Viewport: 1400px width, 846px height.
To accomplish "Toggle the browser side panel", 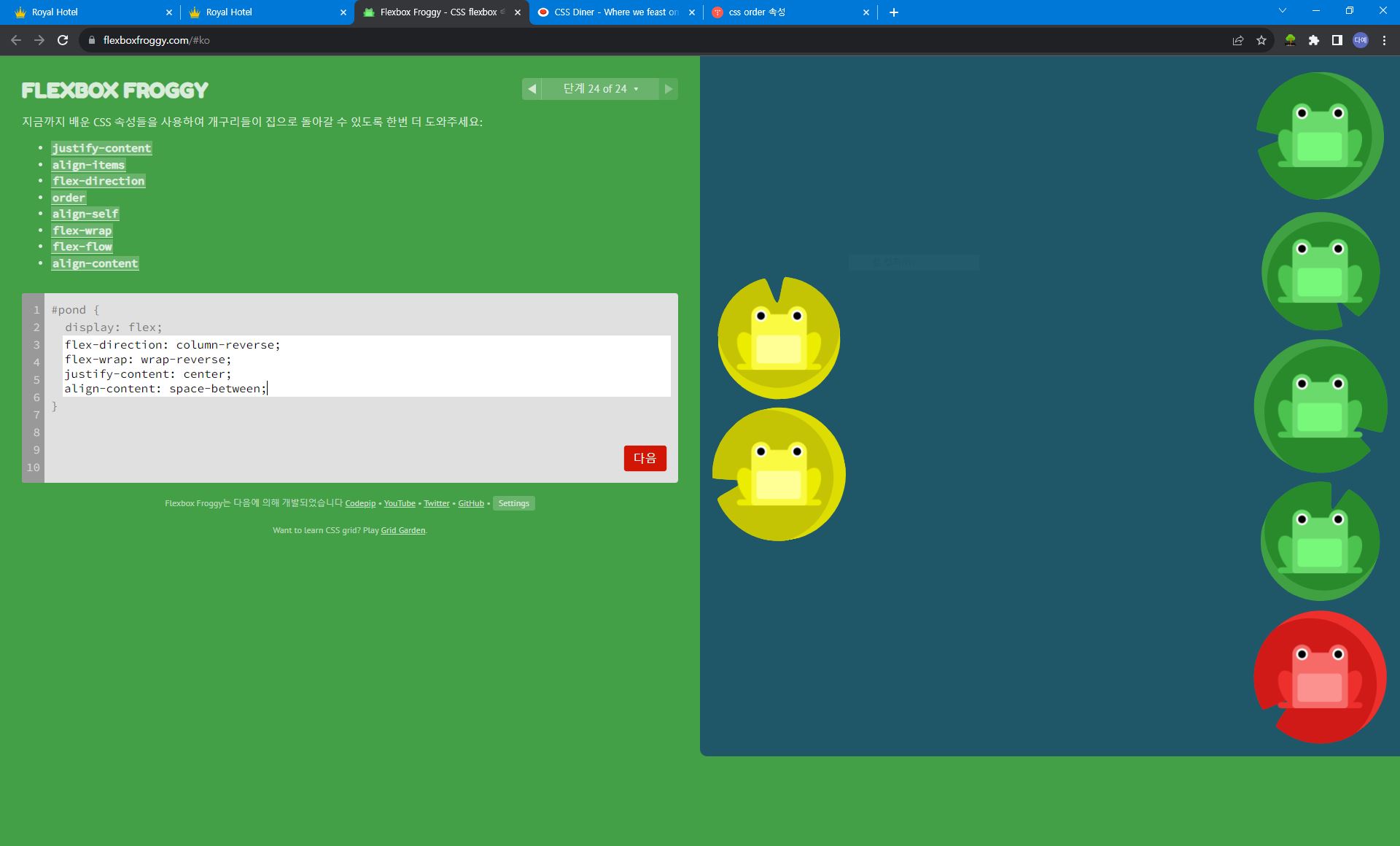I will pos(1337,40).
